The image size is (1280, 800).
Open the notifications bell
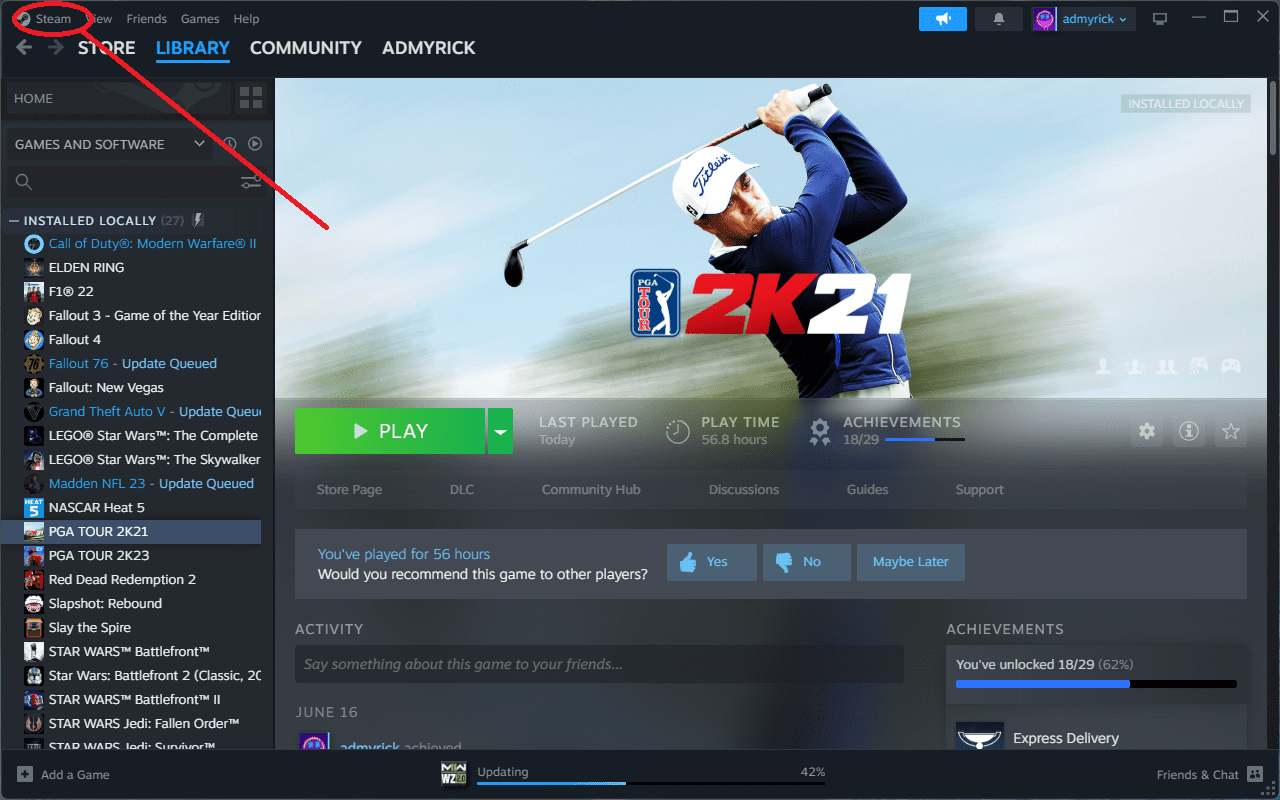[x=999, y=19]
